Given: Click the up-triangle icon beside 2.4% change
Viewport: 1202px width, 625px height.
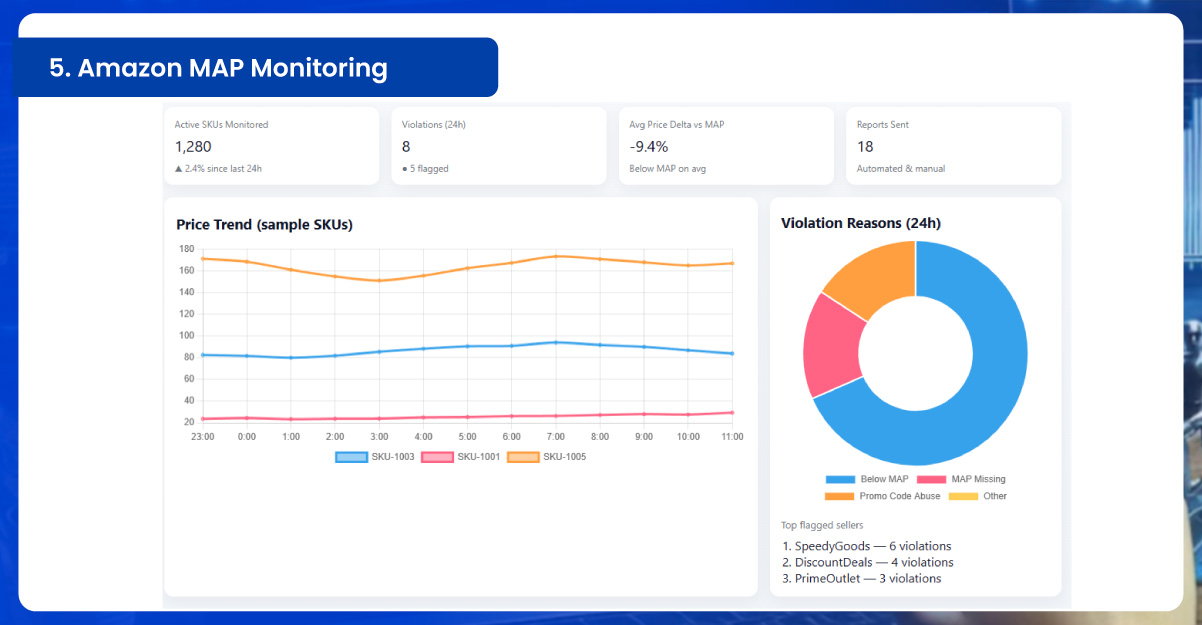Looking at the screenshot, I should click(x=179, y=169).
